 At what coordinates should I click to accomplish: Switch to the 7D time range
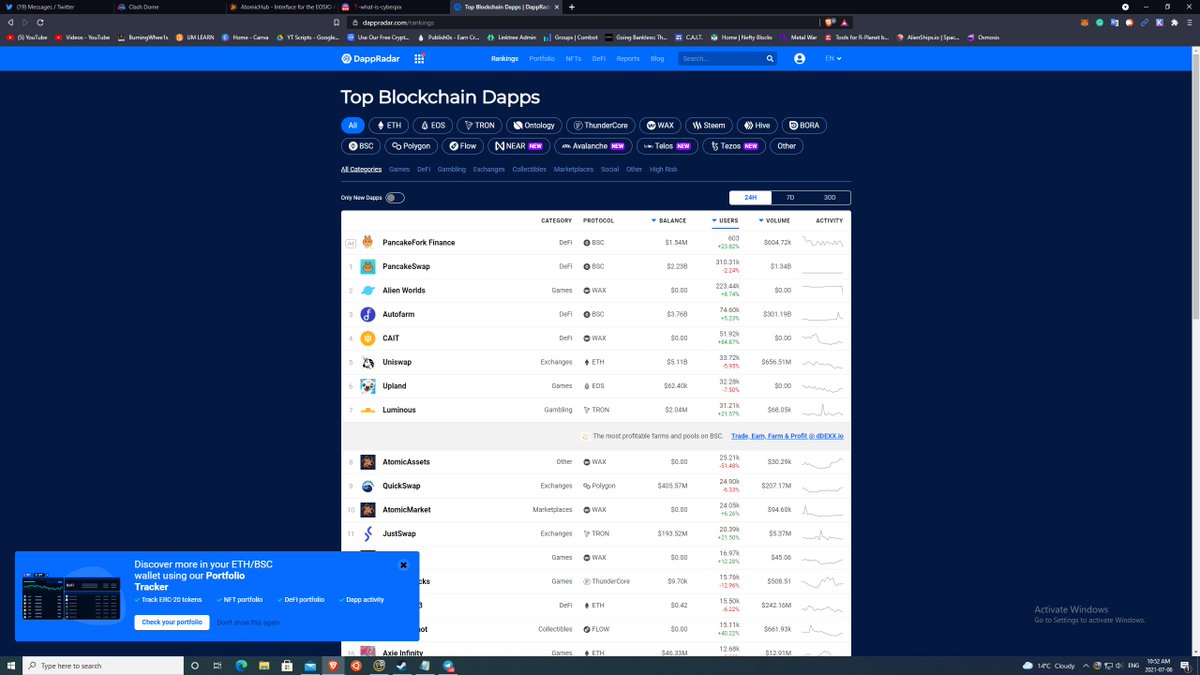(x=790, y=198)
